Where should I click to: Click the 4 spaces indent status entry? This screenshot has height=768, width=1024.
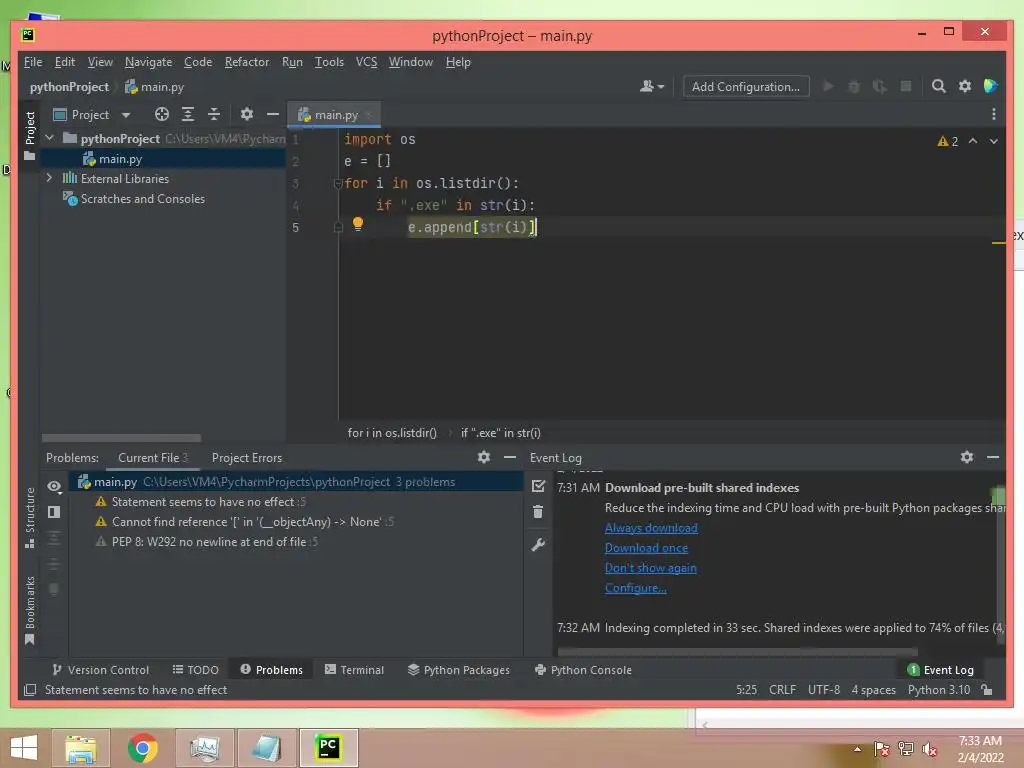(873, 690)
